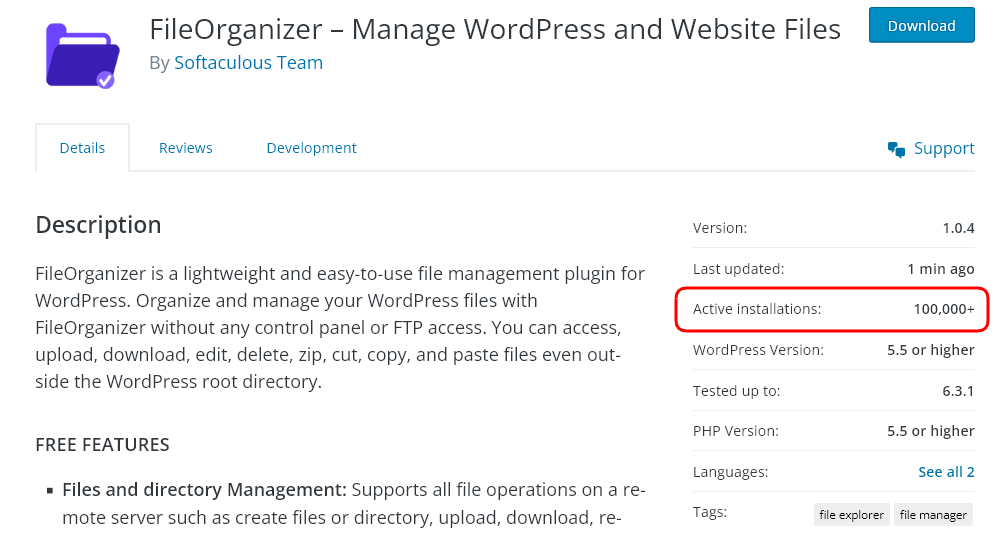998x533 pixels.
Task: Go to the Development tab
Action: (x=311, y=148)
